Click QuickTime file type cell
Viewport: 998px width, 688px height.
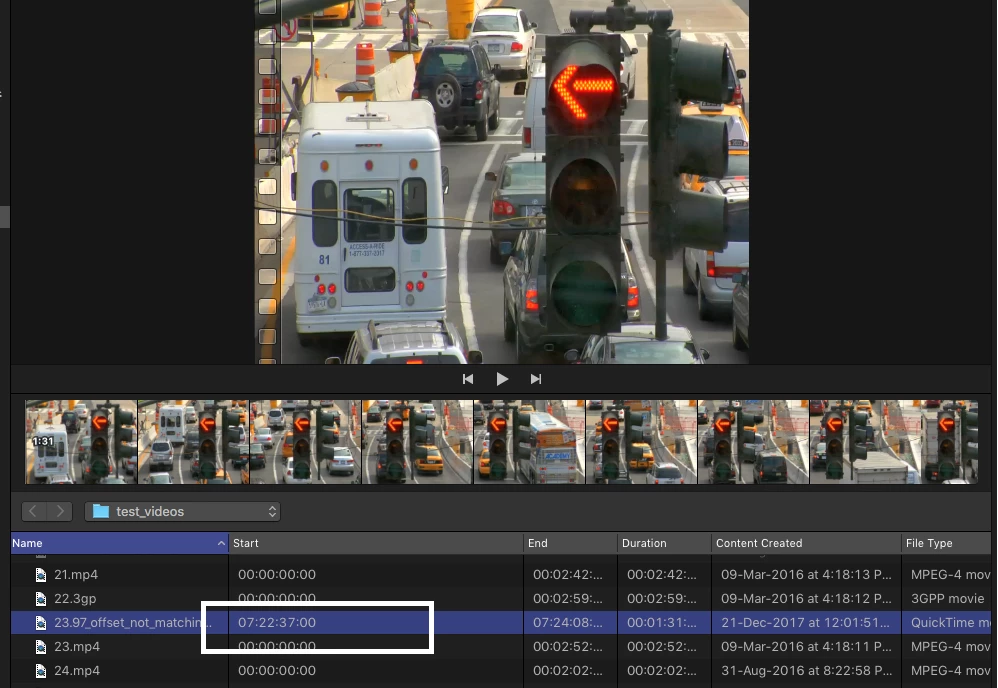[x=950, y=622]
